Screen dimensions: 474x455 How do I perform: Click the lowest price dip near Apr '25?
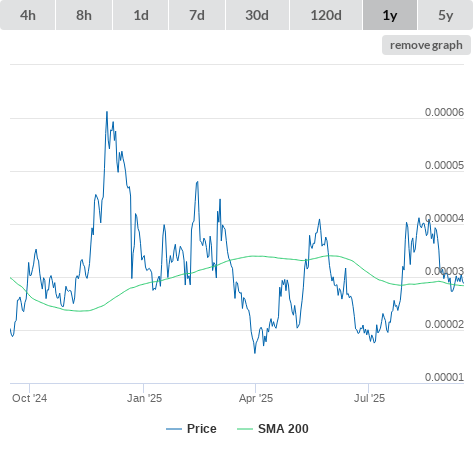pos(255,353)
